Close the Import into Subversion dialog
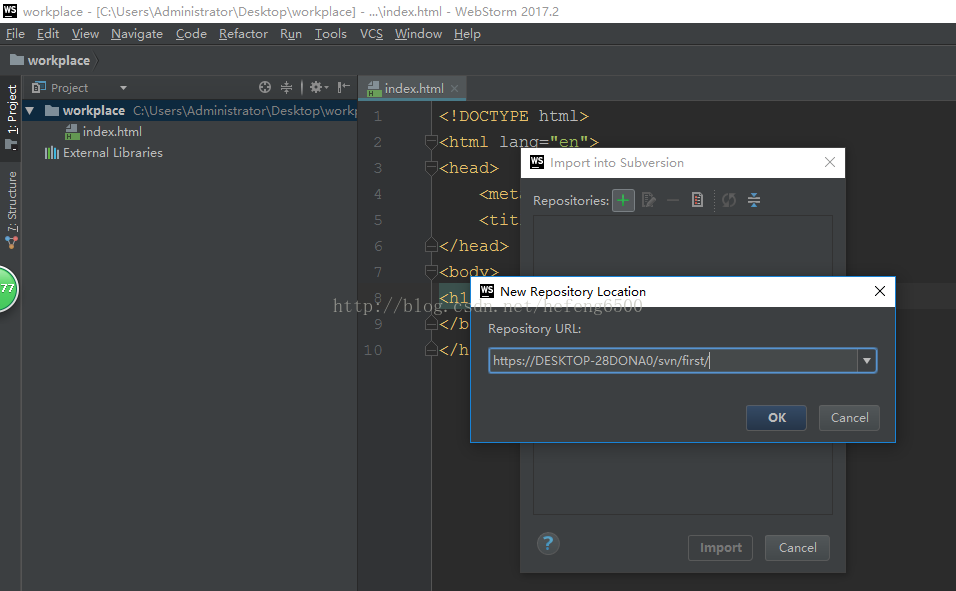 point(830,162)
